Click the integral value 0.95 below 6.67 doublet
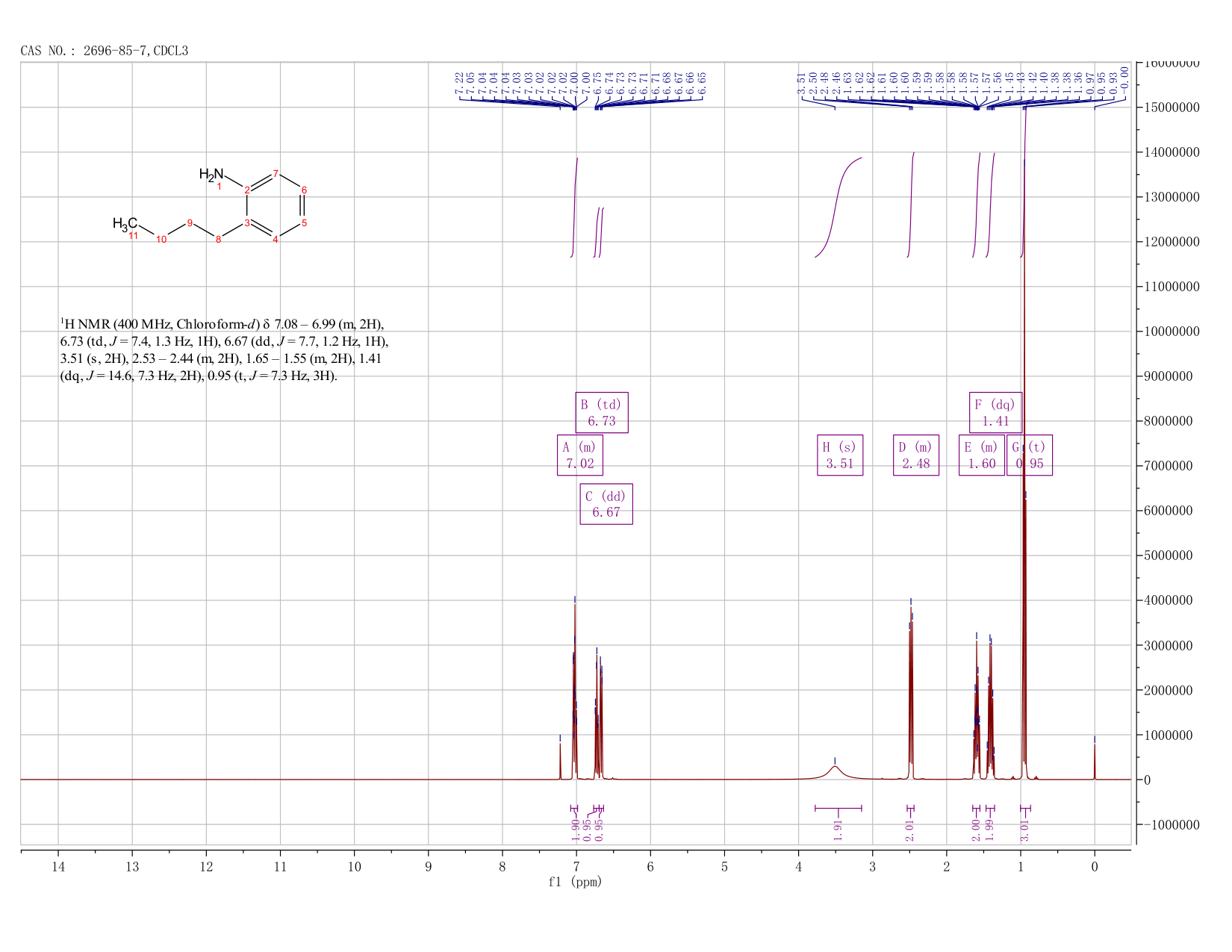1232x952 pixels. click(600, 830)
